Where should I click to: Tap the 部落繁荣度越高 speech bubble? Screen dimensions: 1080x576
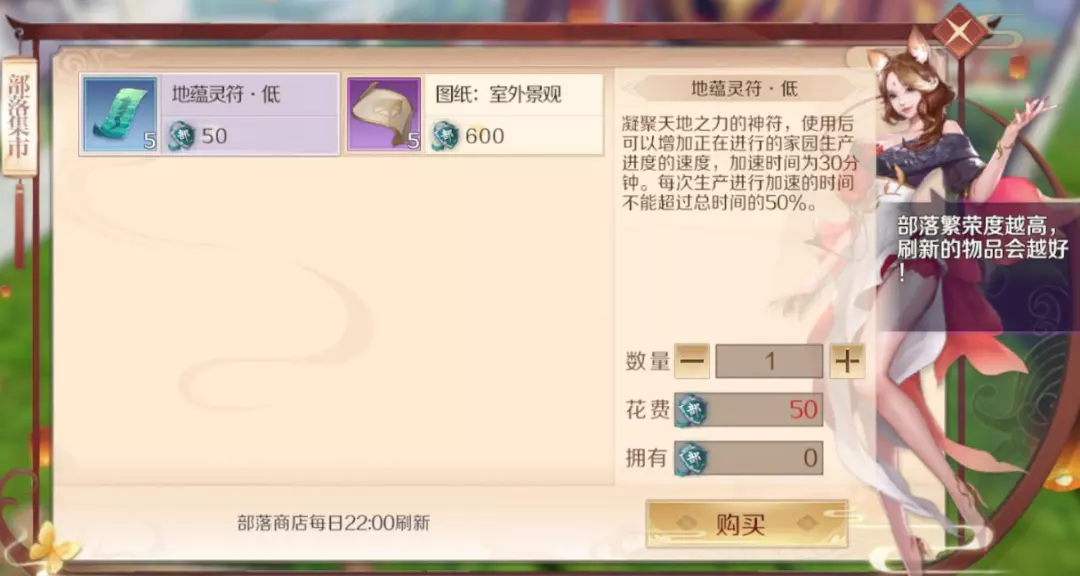[x=978, y=251]
